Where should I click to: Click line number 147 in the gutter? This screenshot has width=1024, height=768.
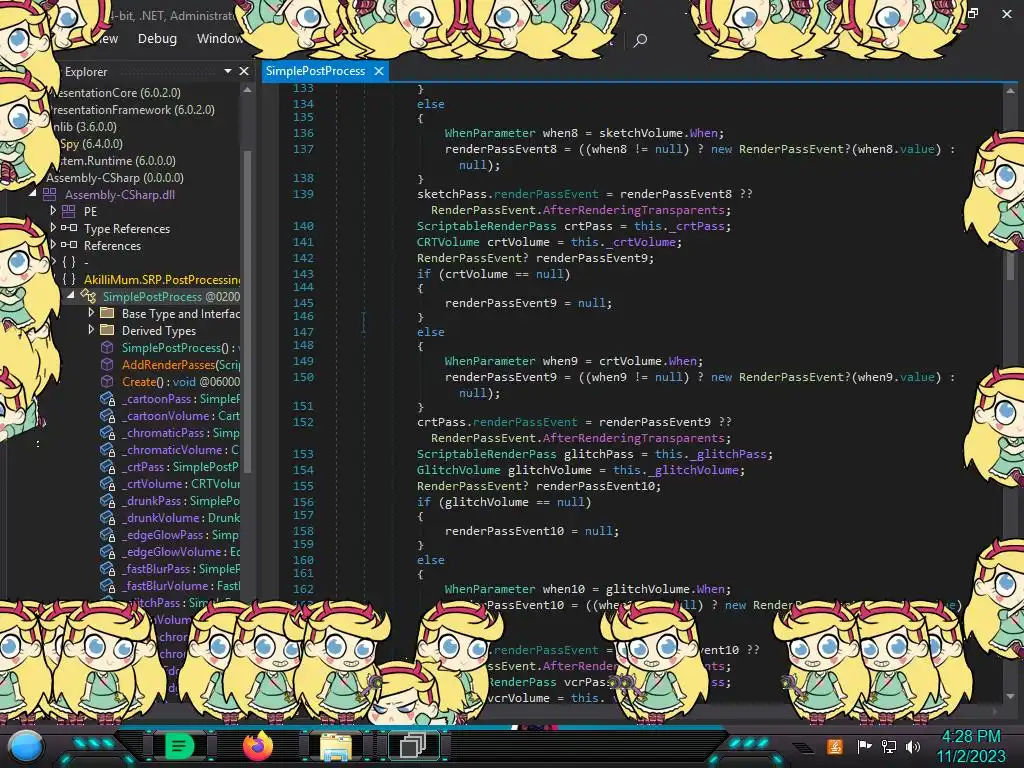(303, 332)
